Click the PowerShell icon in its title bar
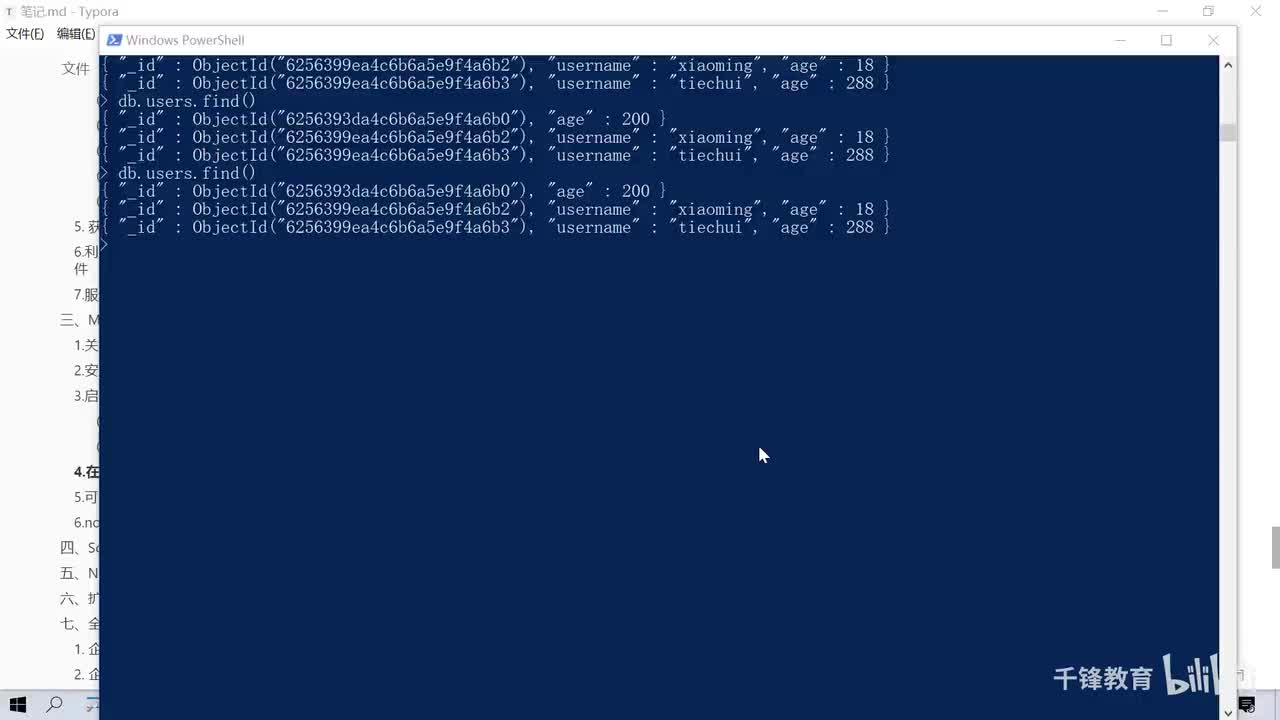 click(114, 40)
